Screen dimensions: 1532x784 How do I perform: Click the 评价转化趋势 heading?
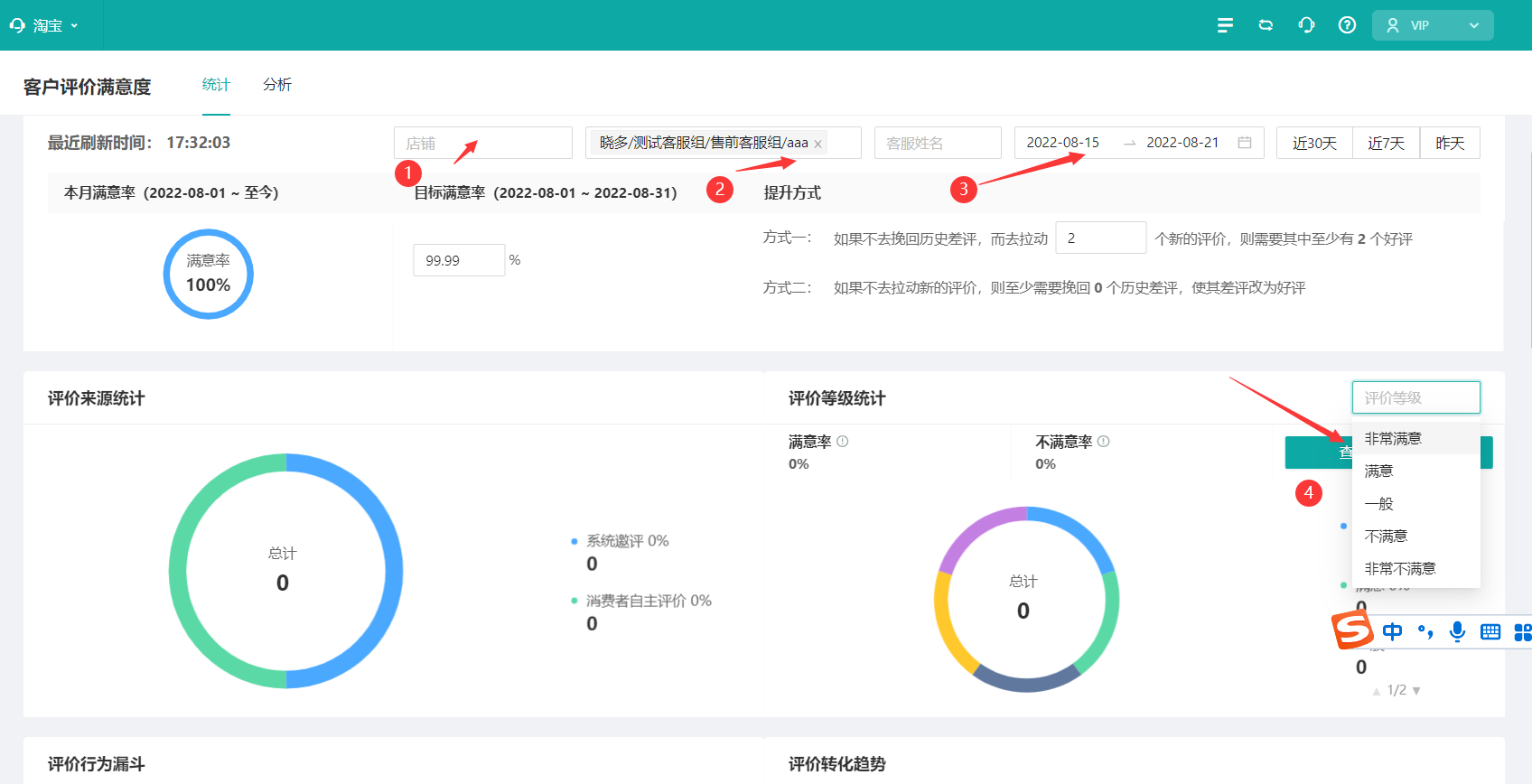click(x=837, y=764)
